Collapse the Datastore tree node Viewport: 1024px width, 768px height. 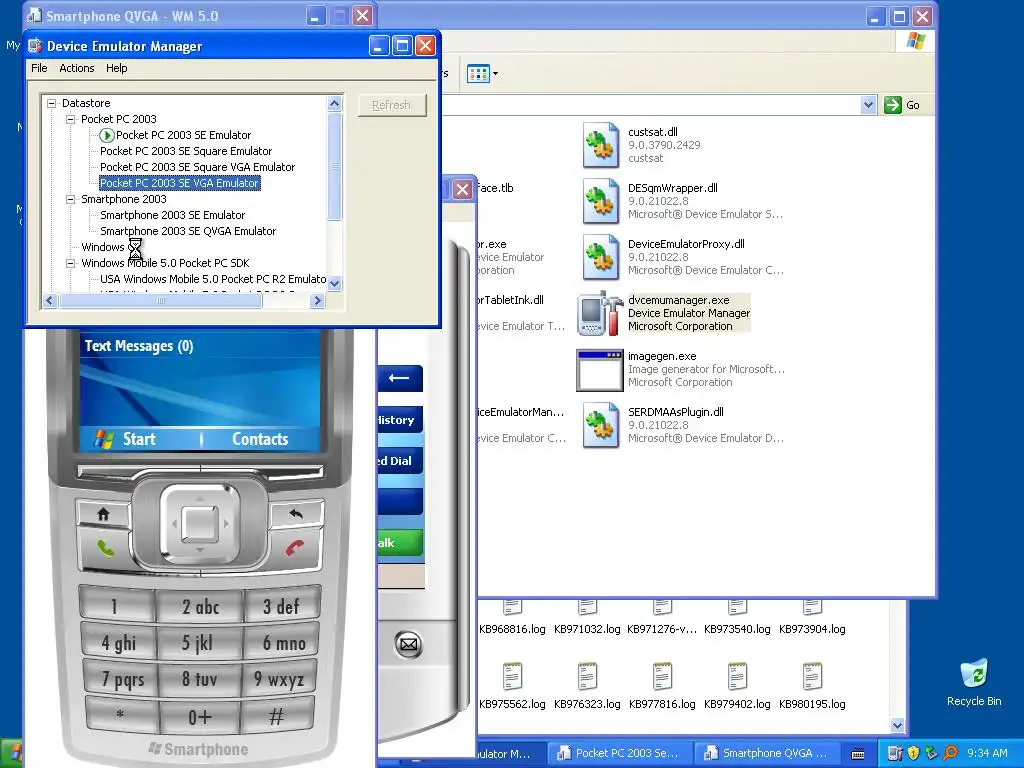pos(52,103)
